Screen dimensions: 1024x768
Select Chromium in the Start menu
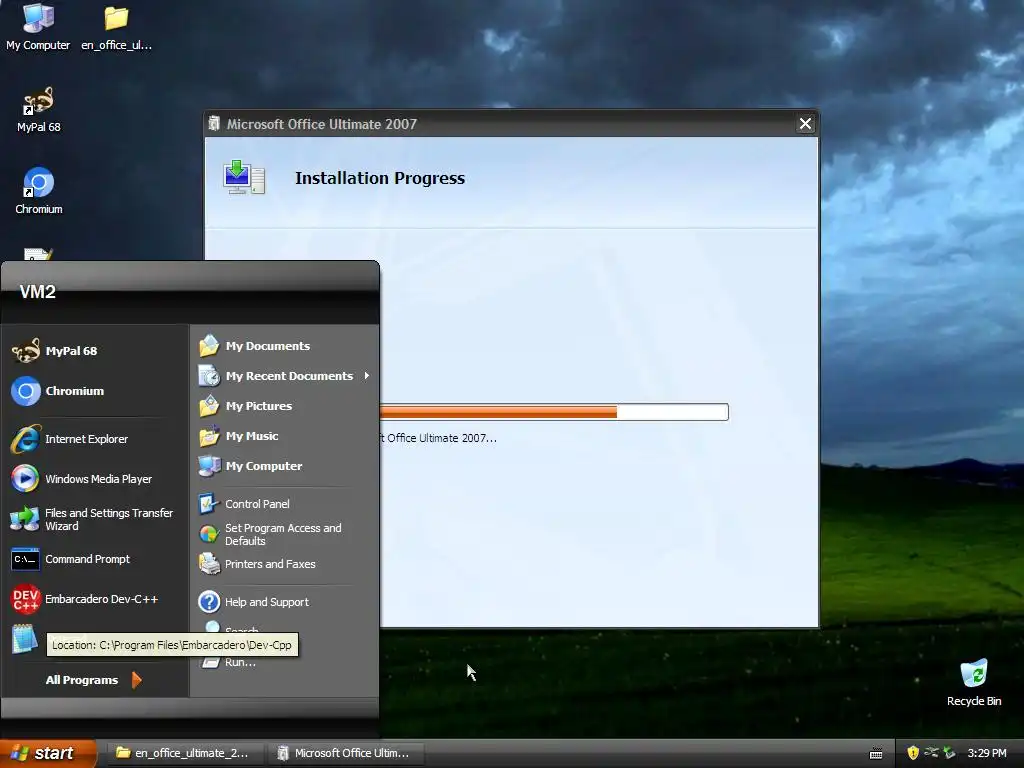pyautogui.click(x=95, y=391)
